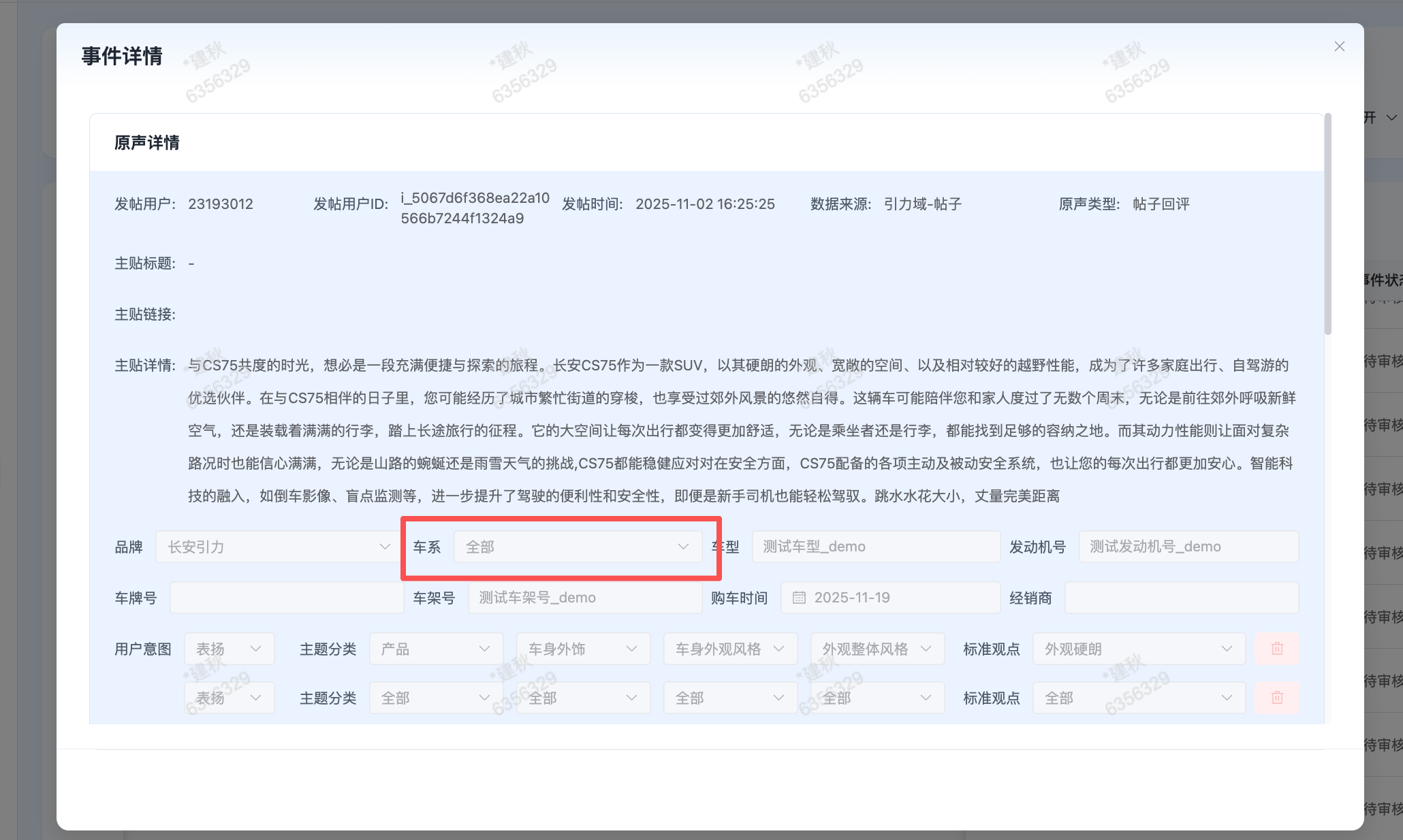Open the 车身外饰 dropdown
The width and height of the screenshot is (1403, 840).
point(582,649)
